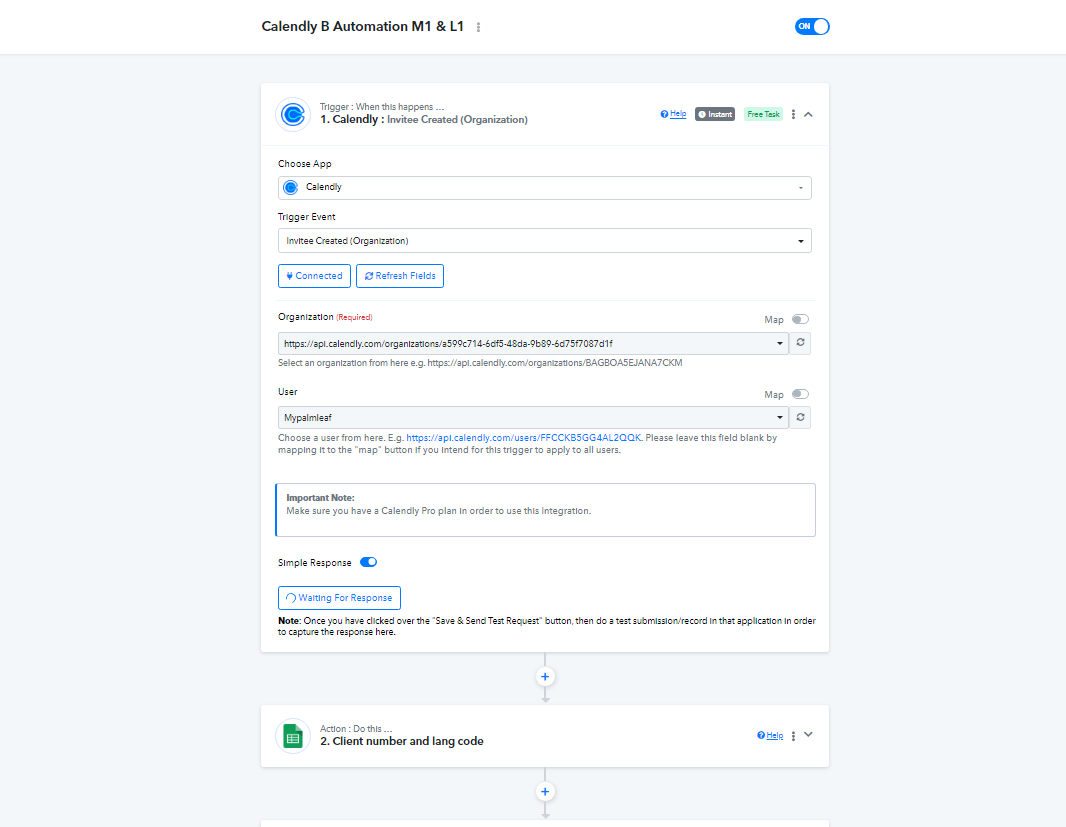Open Help link in trigger step

[674, 114]
